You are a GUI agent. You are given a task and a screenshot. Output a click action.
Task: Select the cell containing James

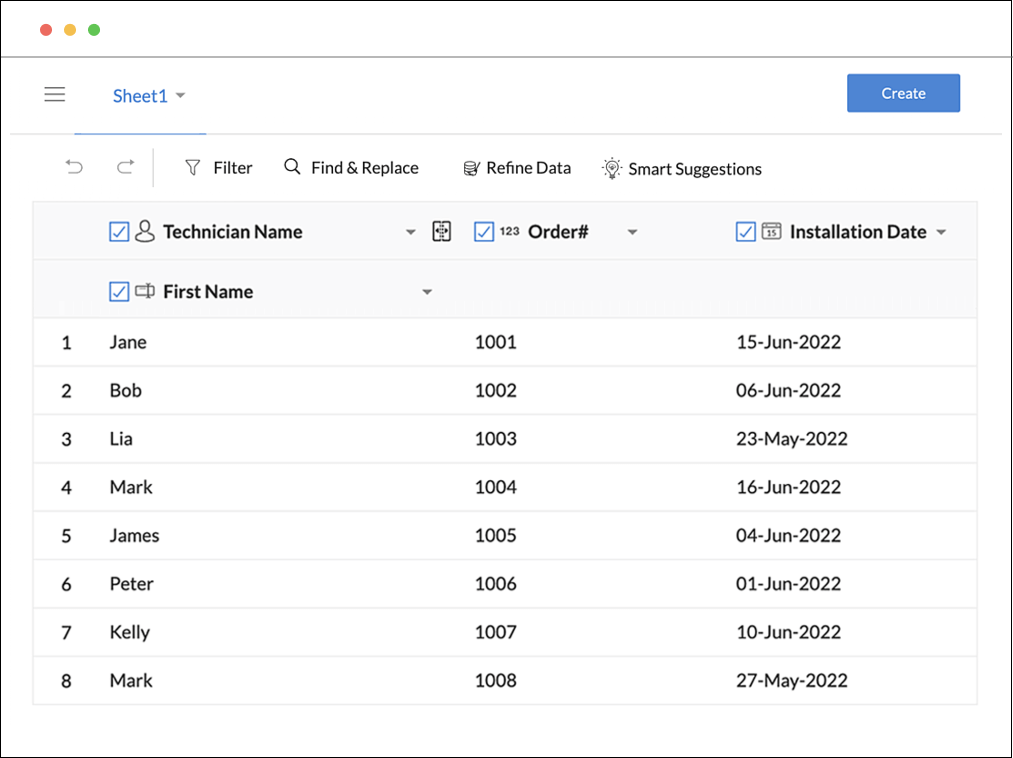pos(134,536)
